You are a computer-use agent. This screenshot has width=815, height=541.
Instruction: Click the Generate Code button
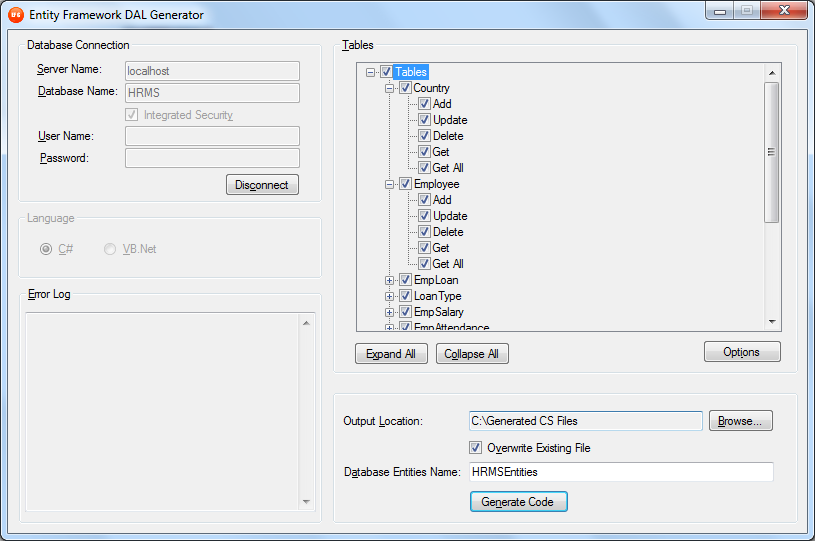tap(518, 502)
